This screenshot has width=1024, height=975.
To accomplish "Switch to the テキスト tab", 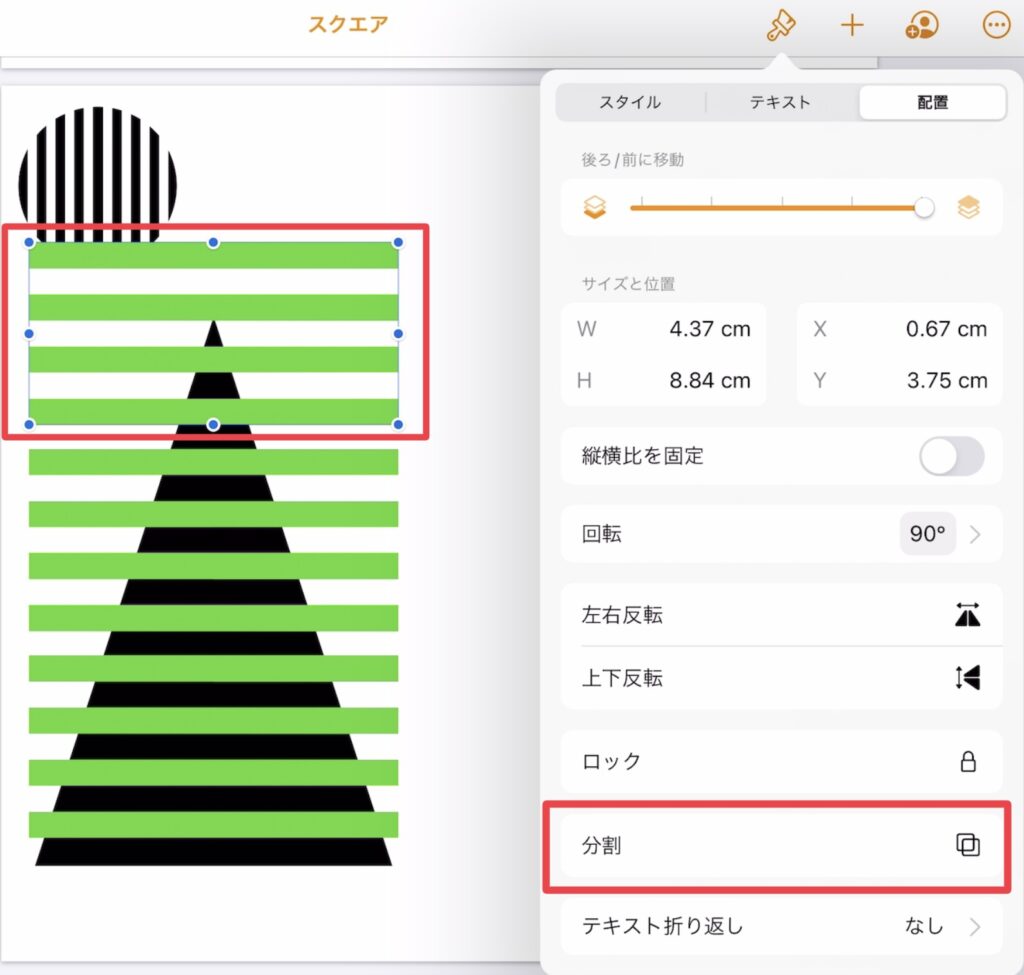I will click(780, 103).
